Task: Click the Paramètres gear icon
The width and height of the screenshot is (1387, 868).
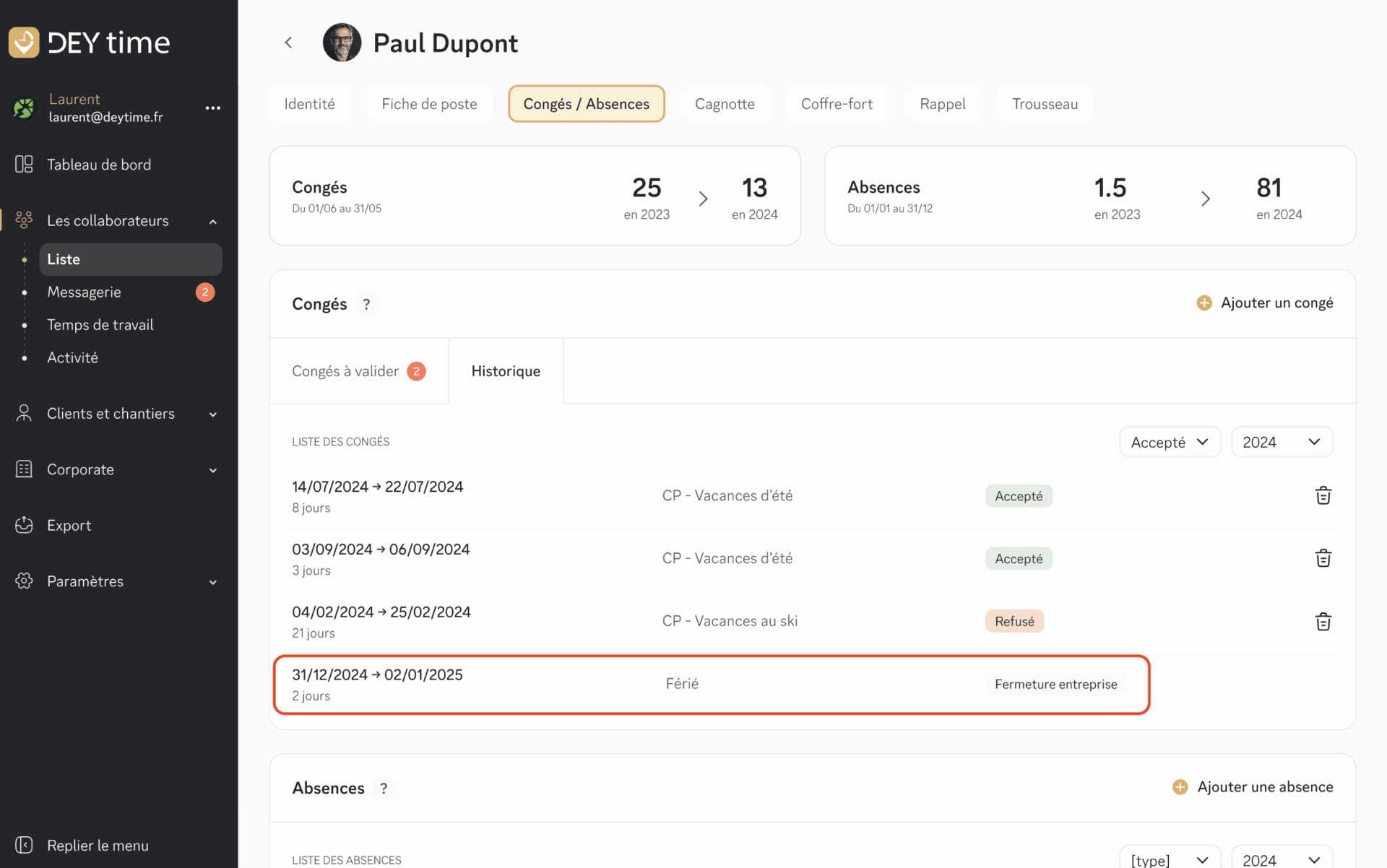Action: [x=24, y=581]
